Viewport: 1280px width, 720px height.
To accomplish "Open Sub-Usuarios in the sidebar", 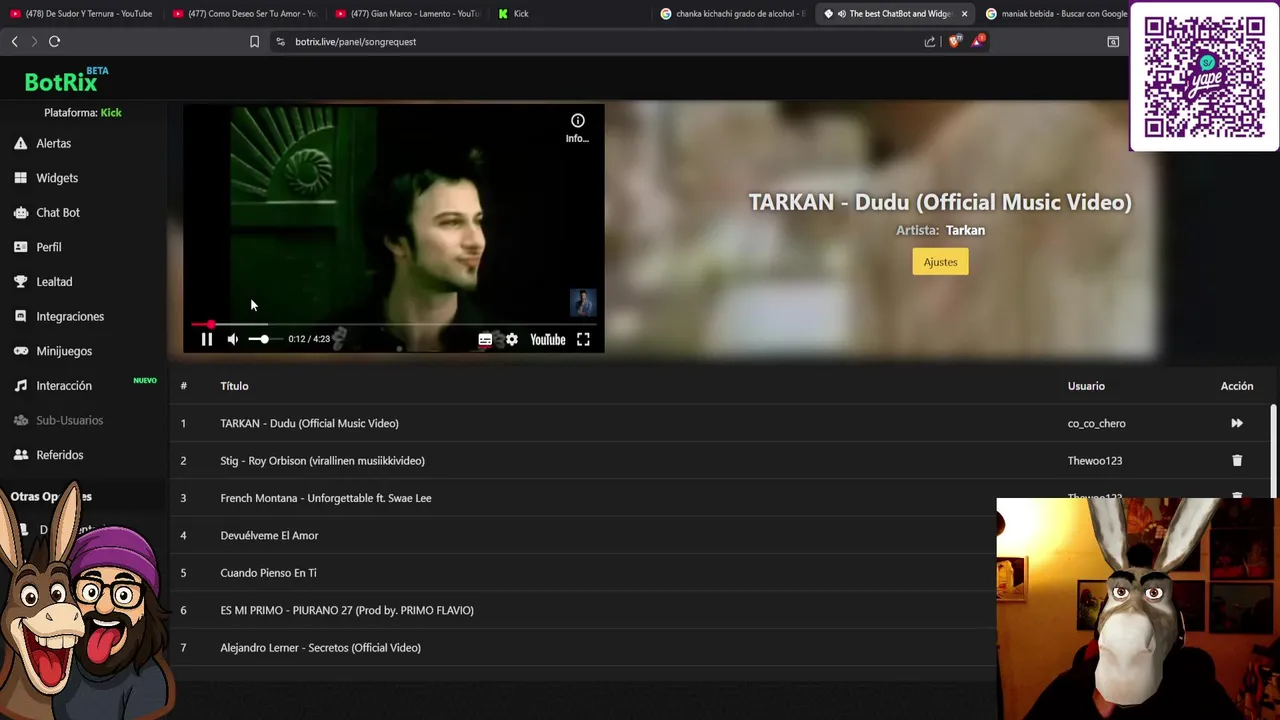I will [70, 420].
